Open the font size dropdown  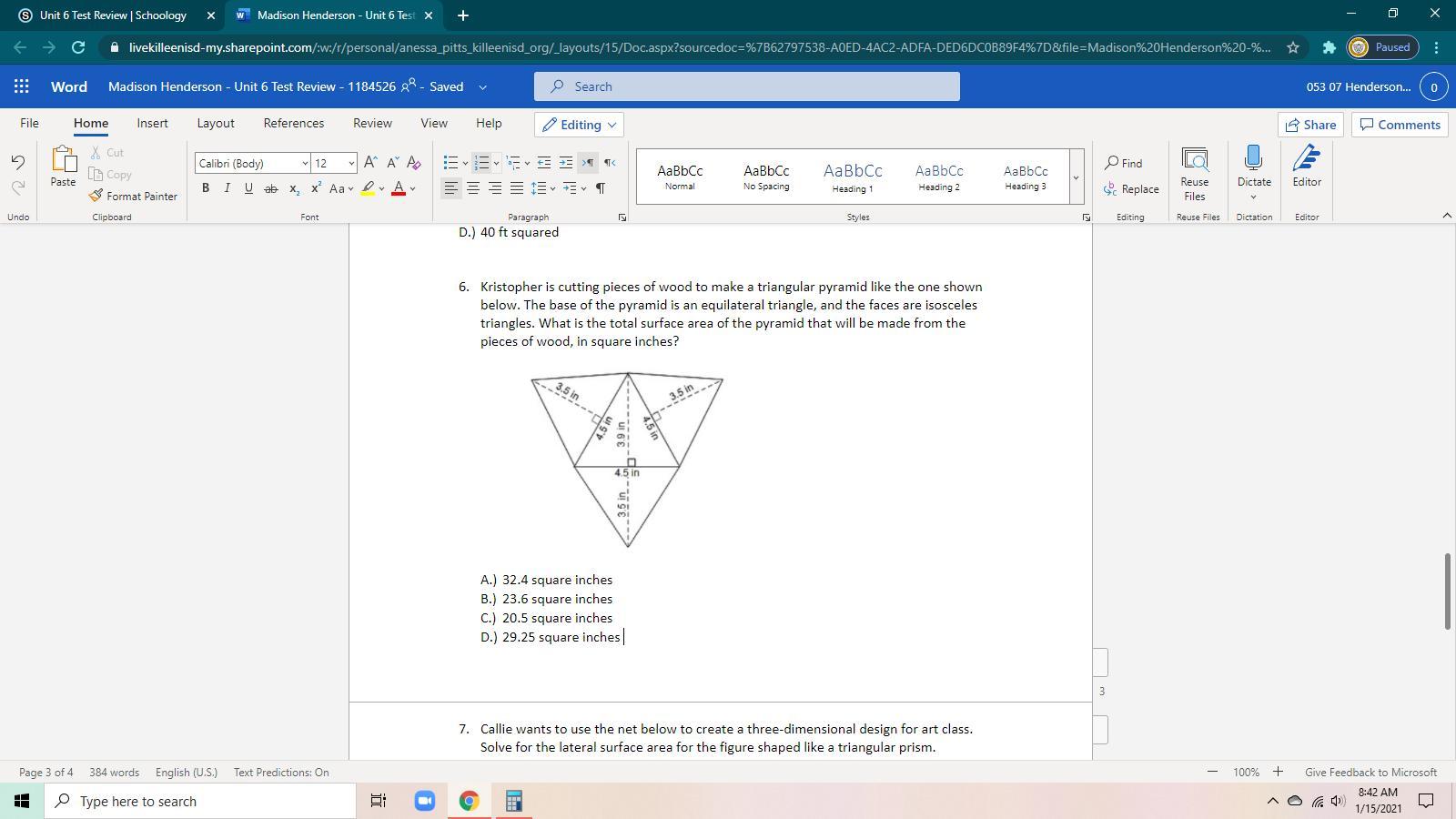(351, 163)
